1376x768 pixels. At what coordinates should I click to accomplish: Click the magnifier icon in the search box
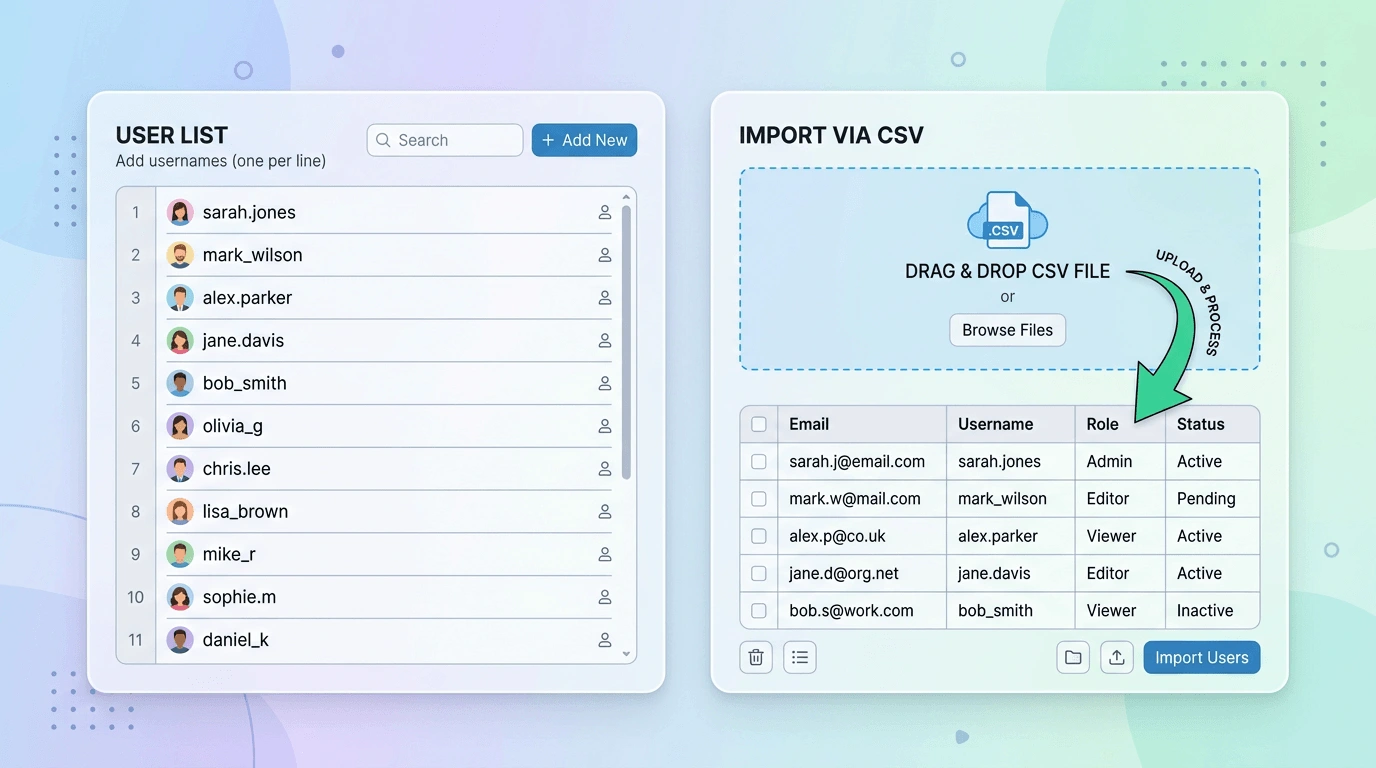(383, 140)
